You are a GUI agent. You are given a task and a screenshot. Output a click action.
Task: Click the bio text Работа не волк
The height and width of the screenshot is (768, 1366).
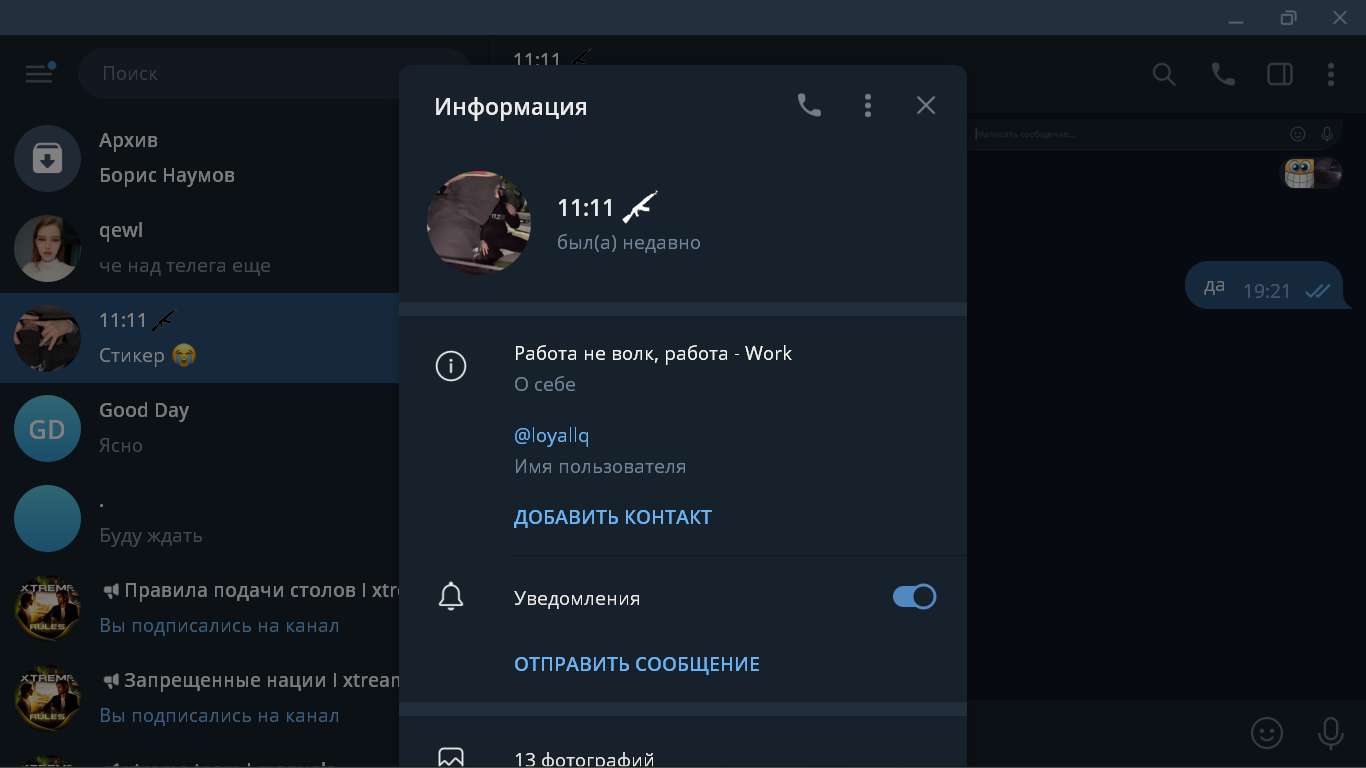tap(653, 353)
